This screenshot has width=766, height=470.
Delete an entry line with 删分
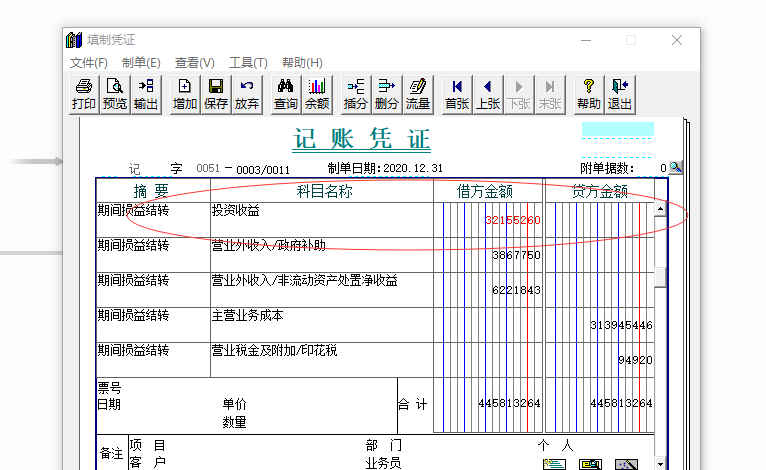pos(387,94)
